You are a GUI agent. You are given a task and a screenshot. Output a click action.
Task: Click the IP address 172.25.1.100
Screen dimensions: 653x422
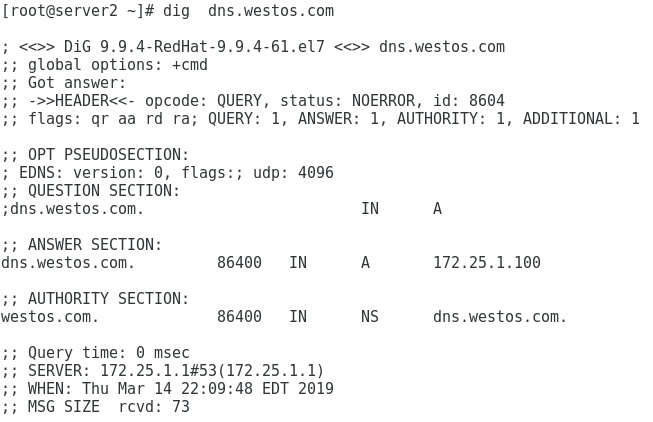[487, 263]
